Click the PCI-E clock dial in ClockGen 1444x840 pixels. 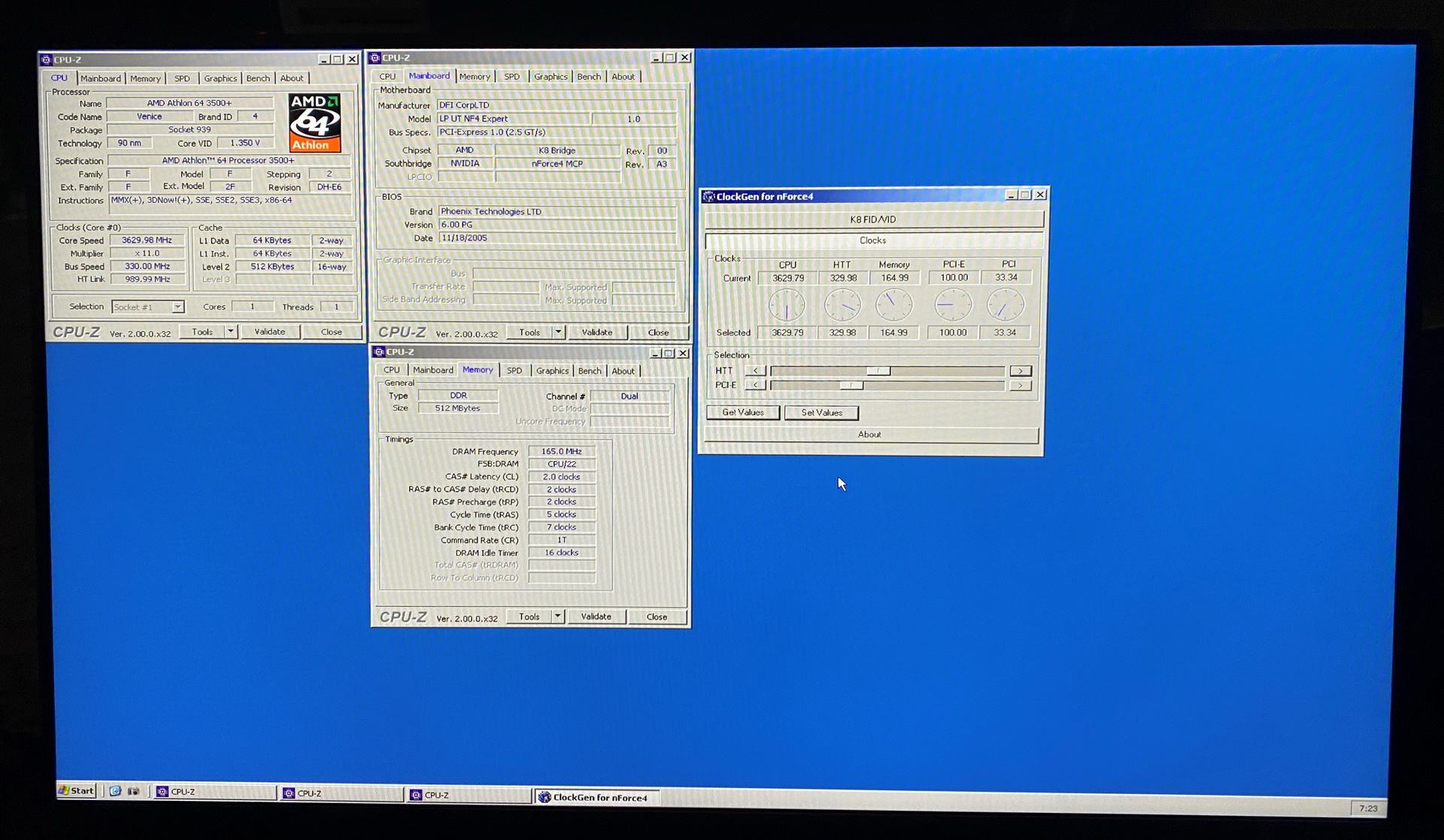pyautogui.click(x=953, y=305)
